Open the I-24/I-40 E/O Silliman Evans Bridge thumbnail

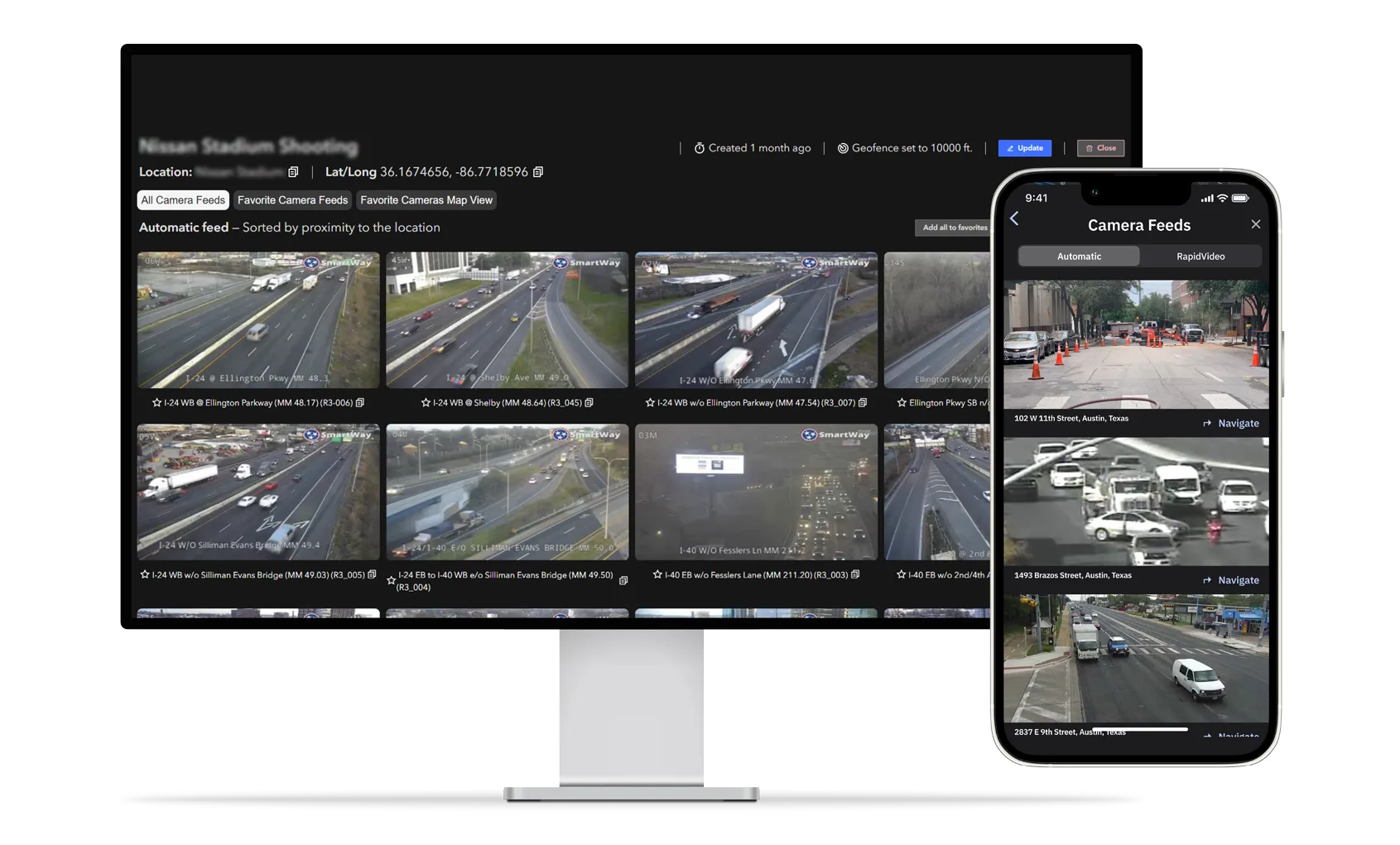pos(508,492)
